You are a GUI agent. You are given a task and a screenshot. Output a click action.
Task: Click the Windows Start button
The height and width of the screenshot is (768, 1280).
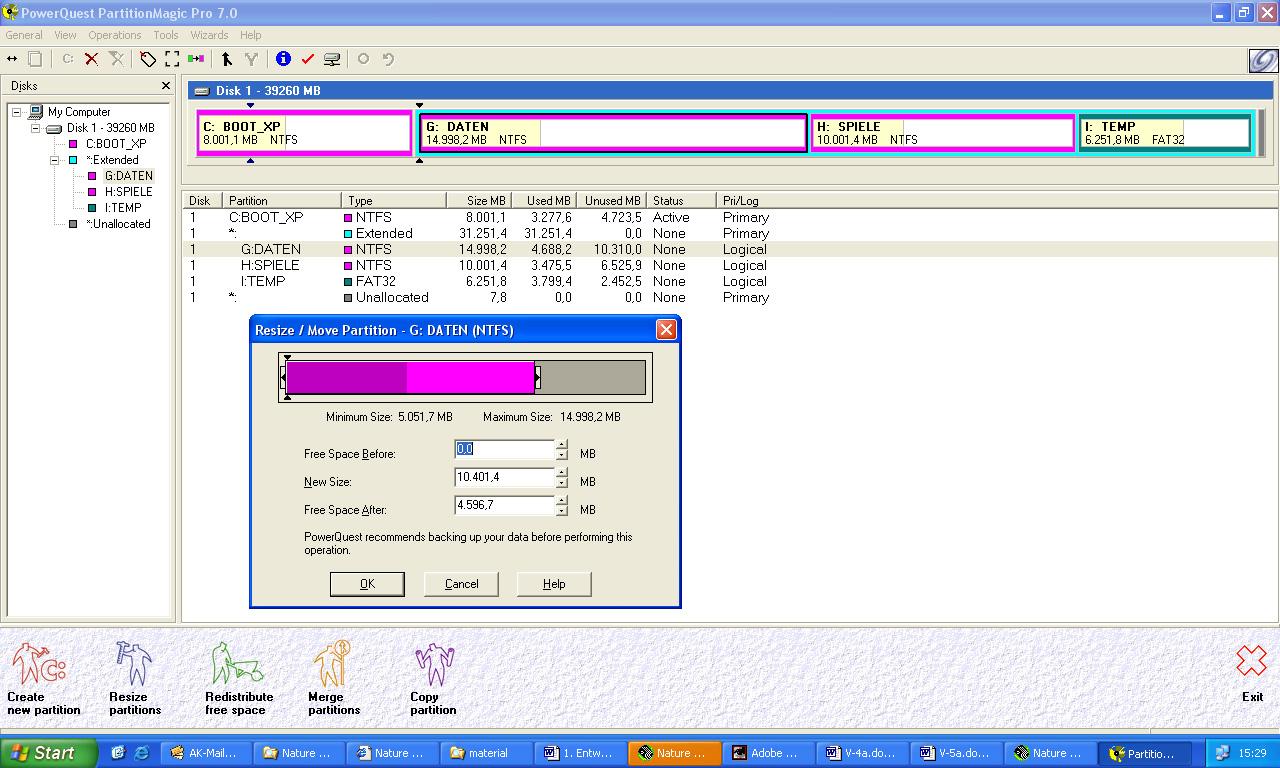[x=49, y=753]
